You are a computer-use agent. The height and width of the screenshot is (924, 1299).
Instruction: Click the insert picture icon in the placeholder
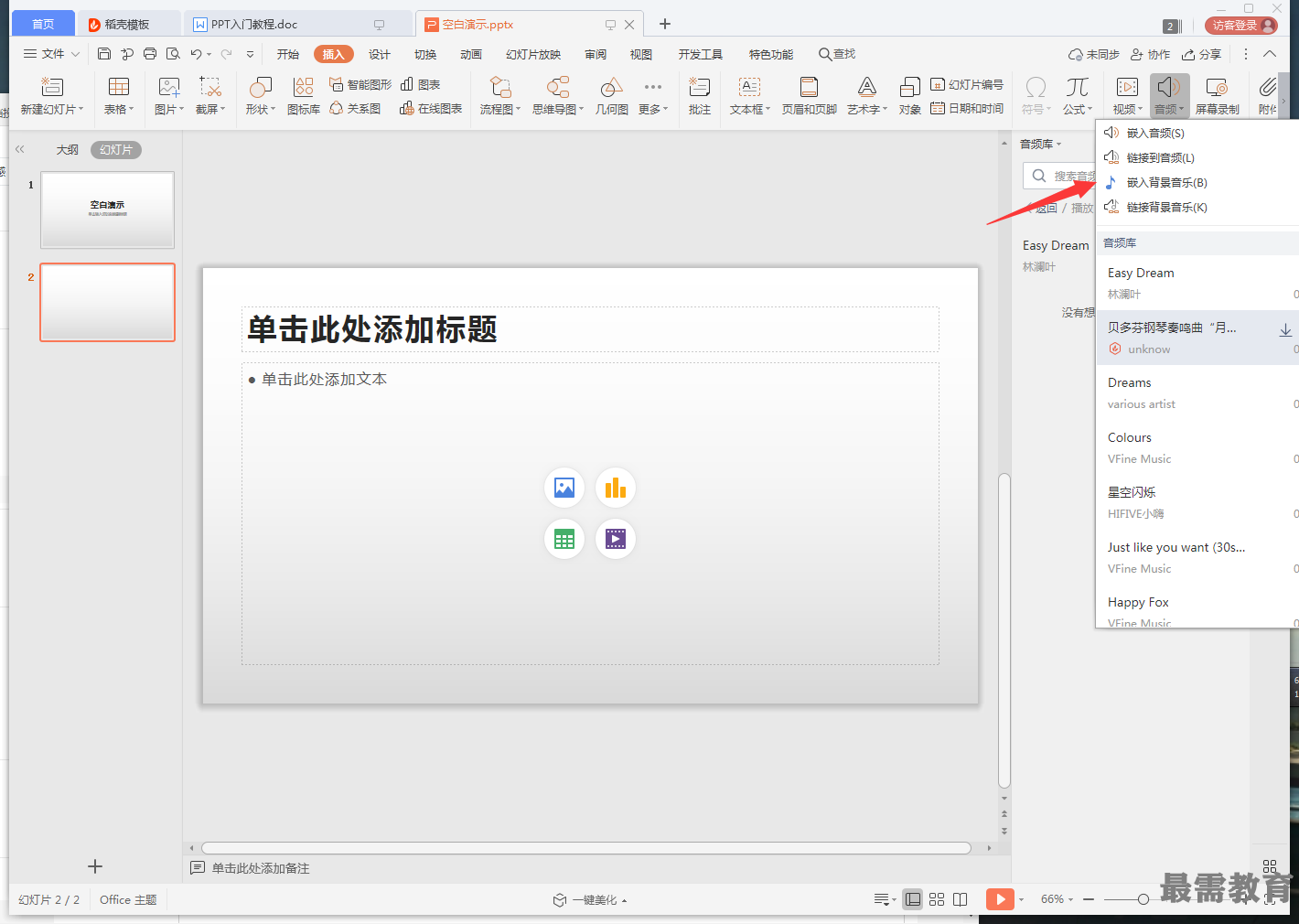click(x=564, y=488)
